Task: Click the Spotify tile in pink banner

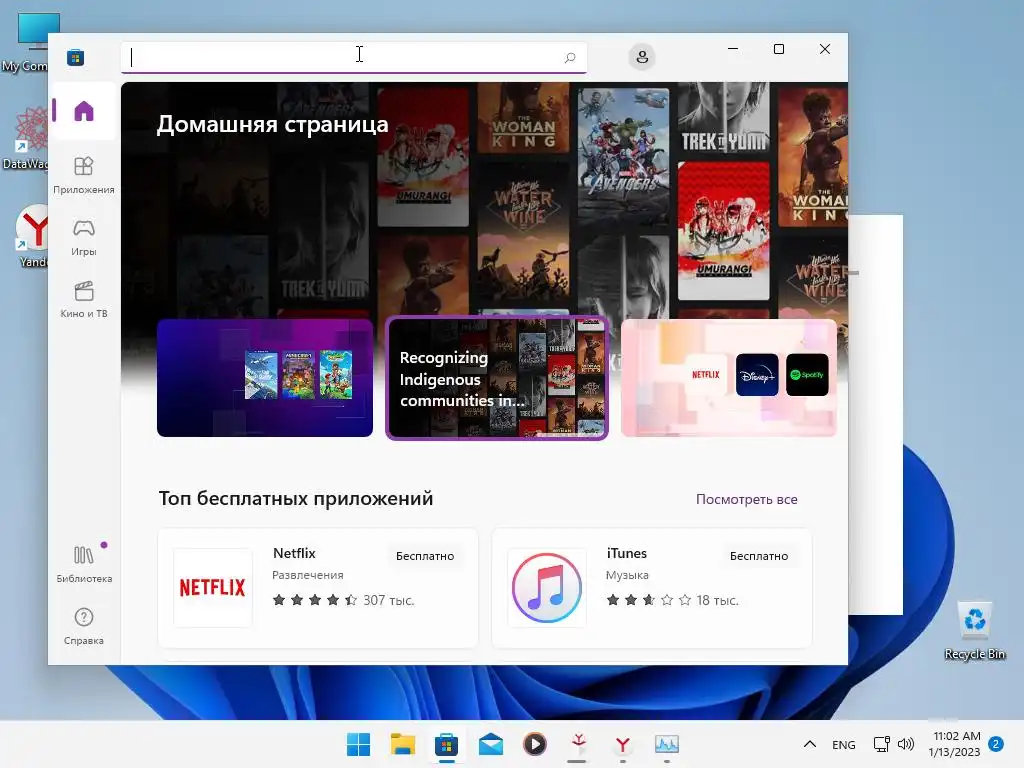Action: [807, 375]
